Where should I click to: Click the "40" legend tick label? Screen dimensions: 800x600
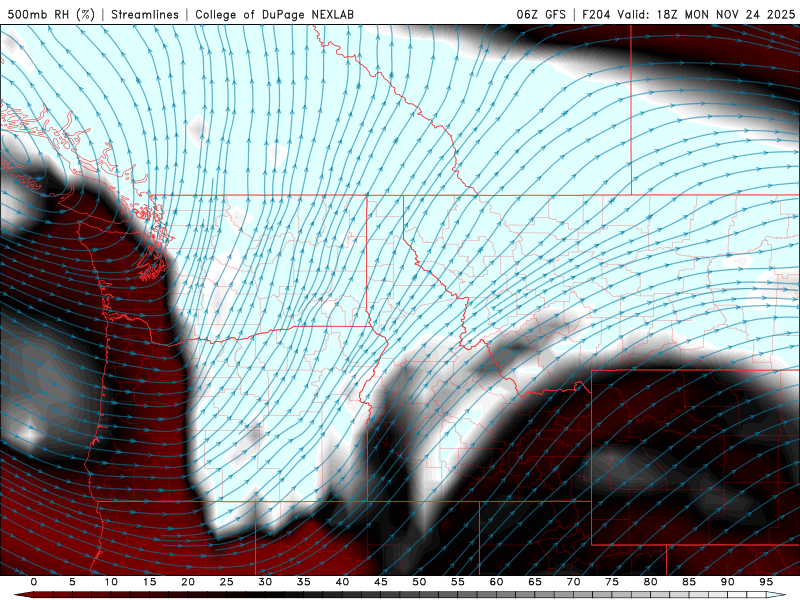click(x=342, y=582)
